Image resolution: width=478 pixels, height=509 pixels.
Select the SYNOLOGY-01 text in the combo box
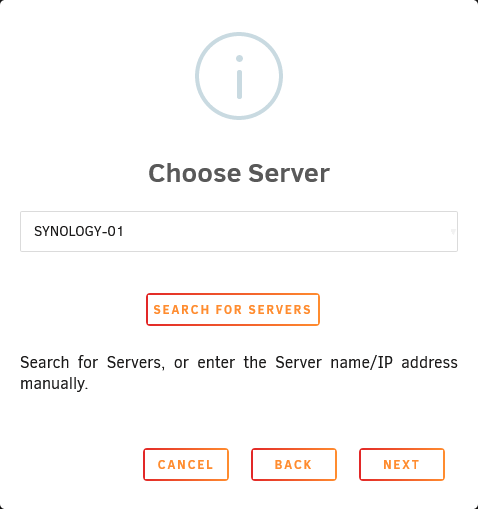click(x=79, y=231)
